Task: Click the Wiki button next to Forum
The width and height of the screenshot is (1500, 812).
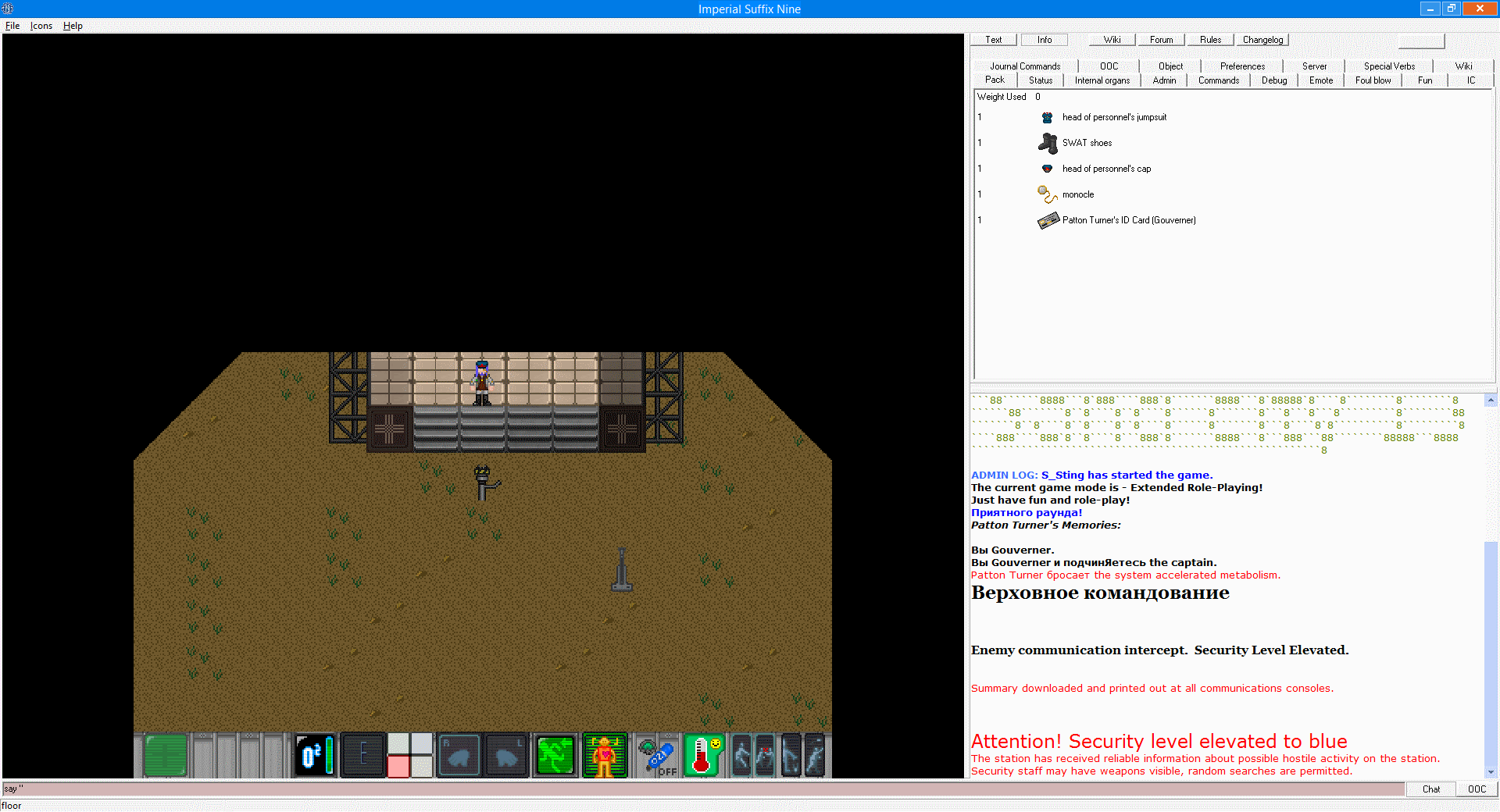Action: pos(1112,40)
